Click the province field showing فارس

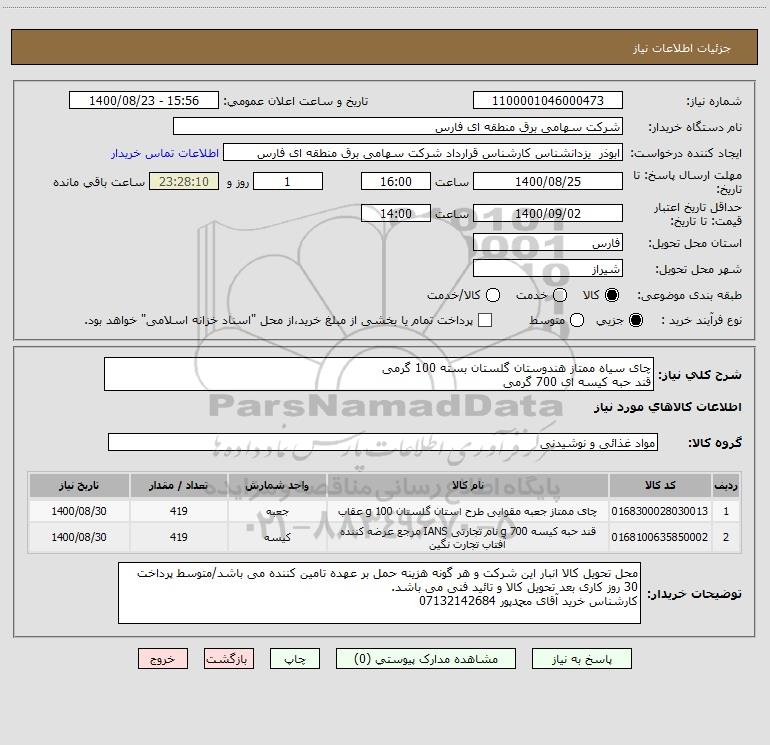(x=548, y=243)
